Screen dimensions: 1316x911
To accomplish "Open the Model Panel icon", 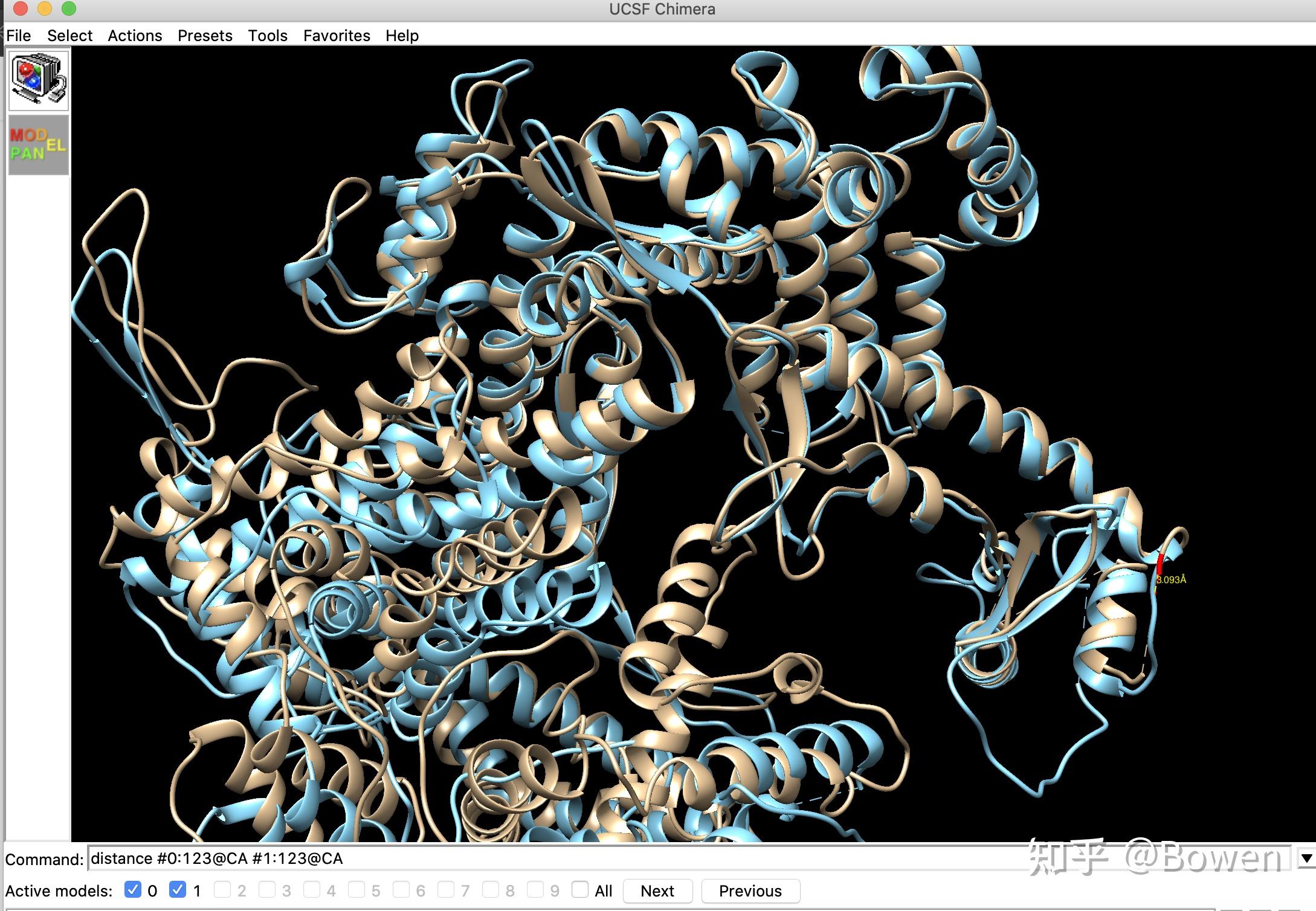I will click(39, 145).
